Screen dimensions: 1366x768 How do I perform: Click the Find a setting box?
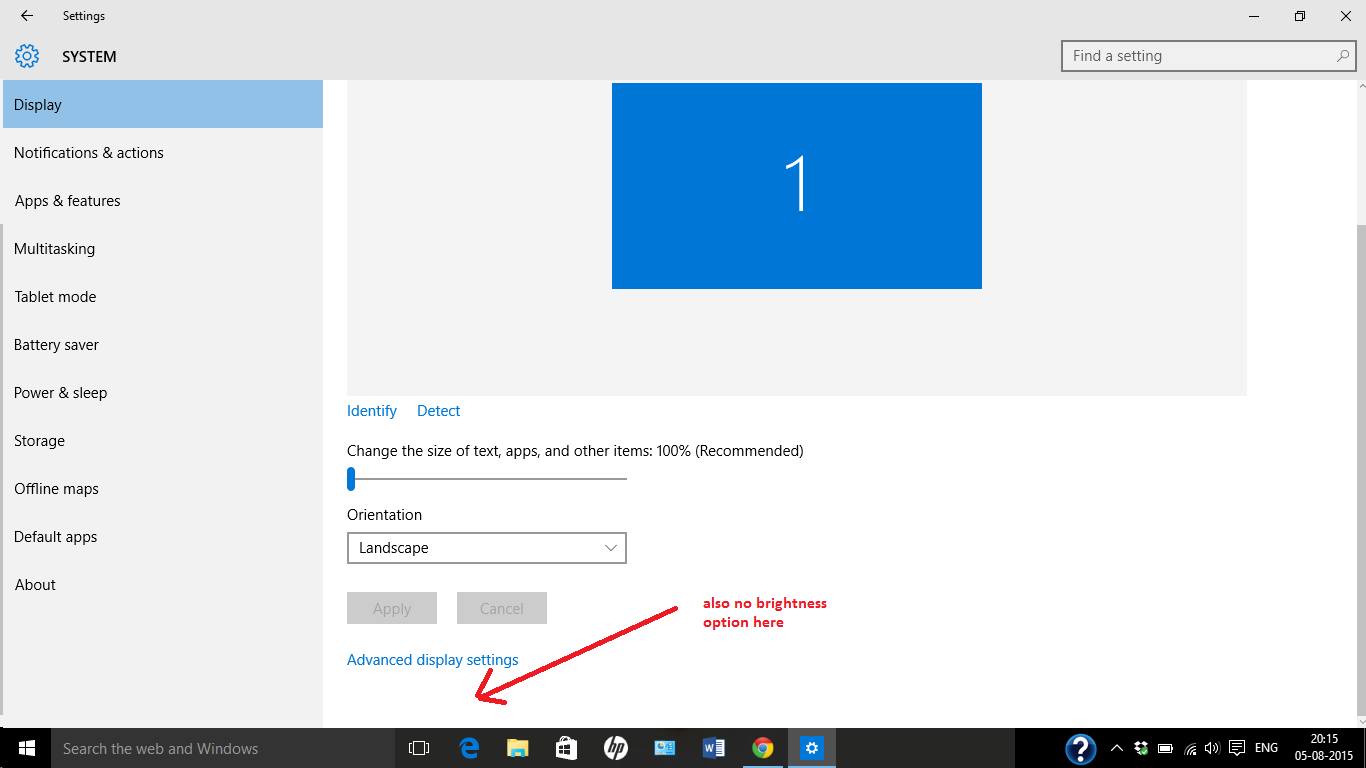tap(1200, 56)
